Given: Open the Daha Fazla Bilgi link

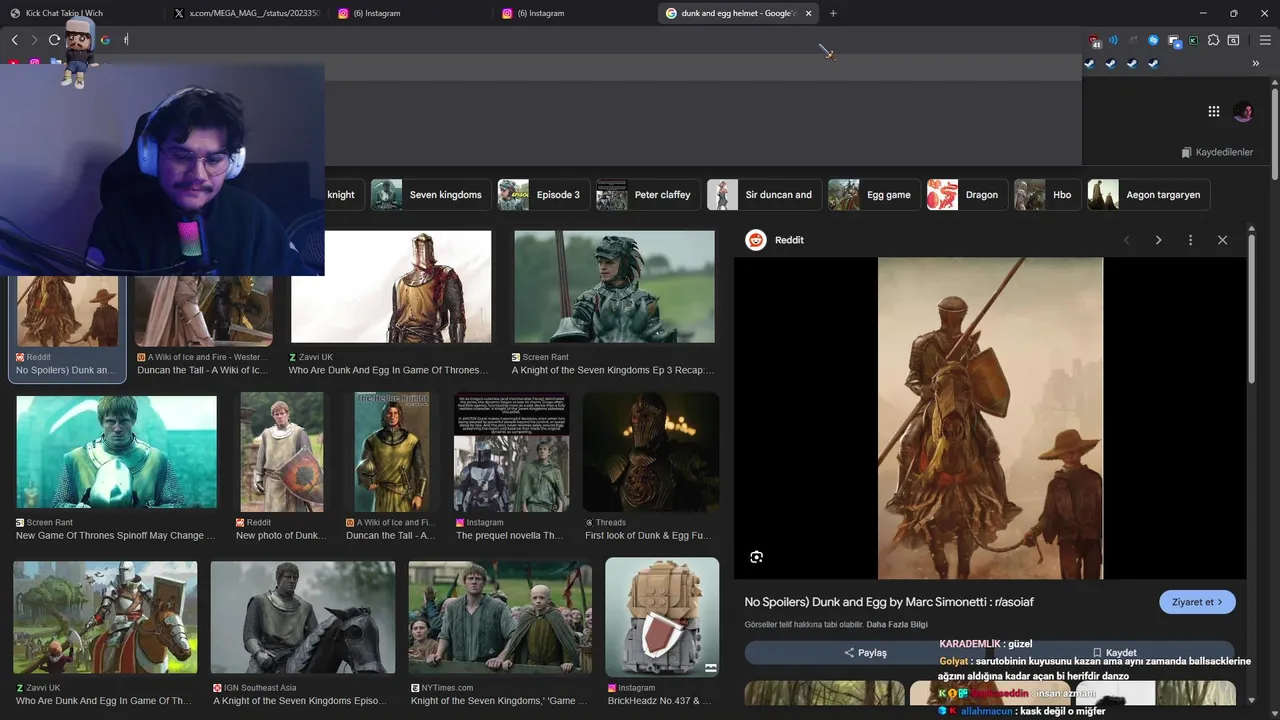Looking at the screenshot, I should tap(897, 625).
